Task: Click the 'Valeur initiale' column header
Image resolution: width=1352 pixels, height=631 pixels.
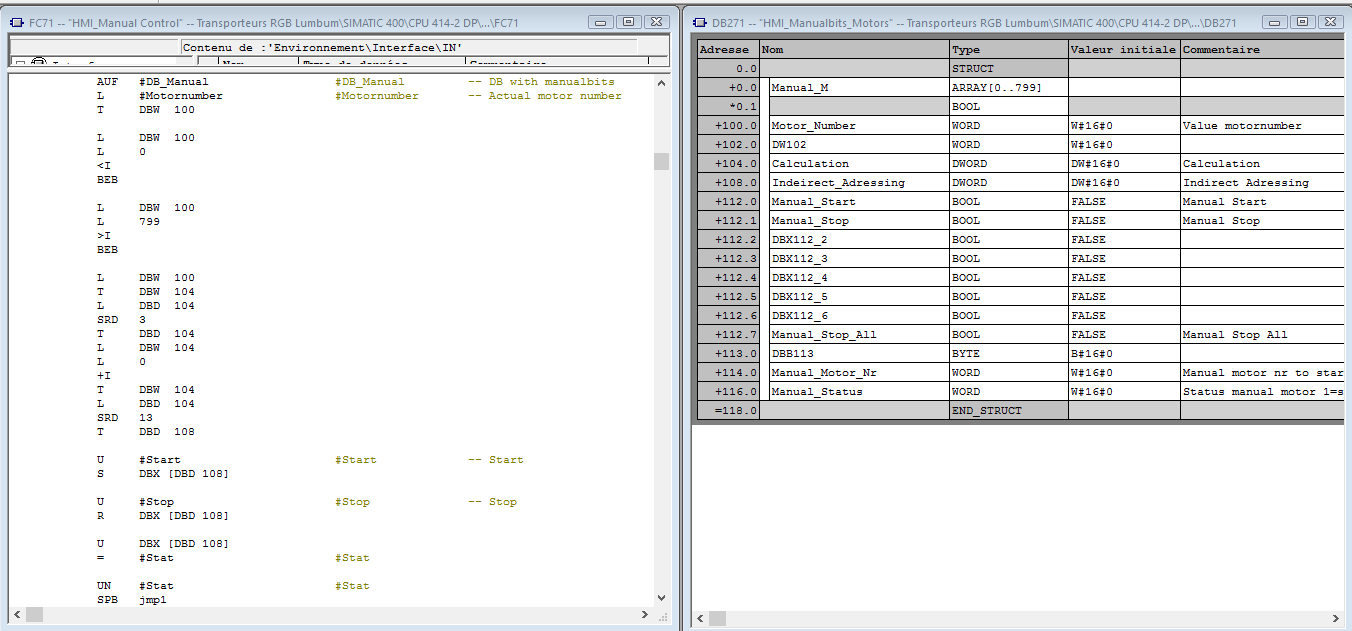Action: pyautogui.click(x=1124, y=49)
